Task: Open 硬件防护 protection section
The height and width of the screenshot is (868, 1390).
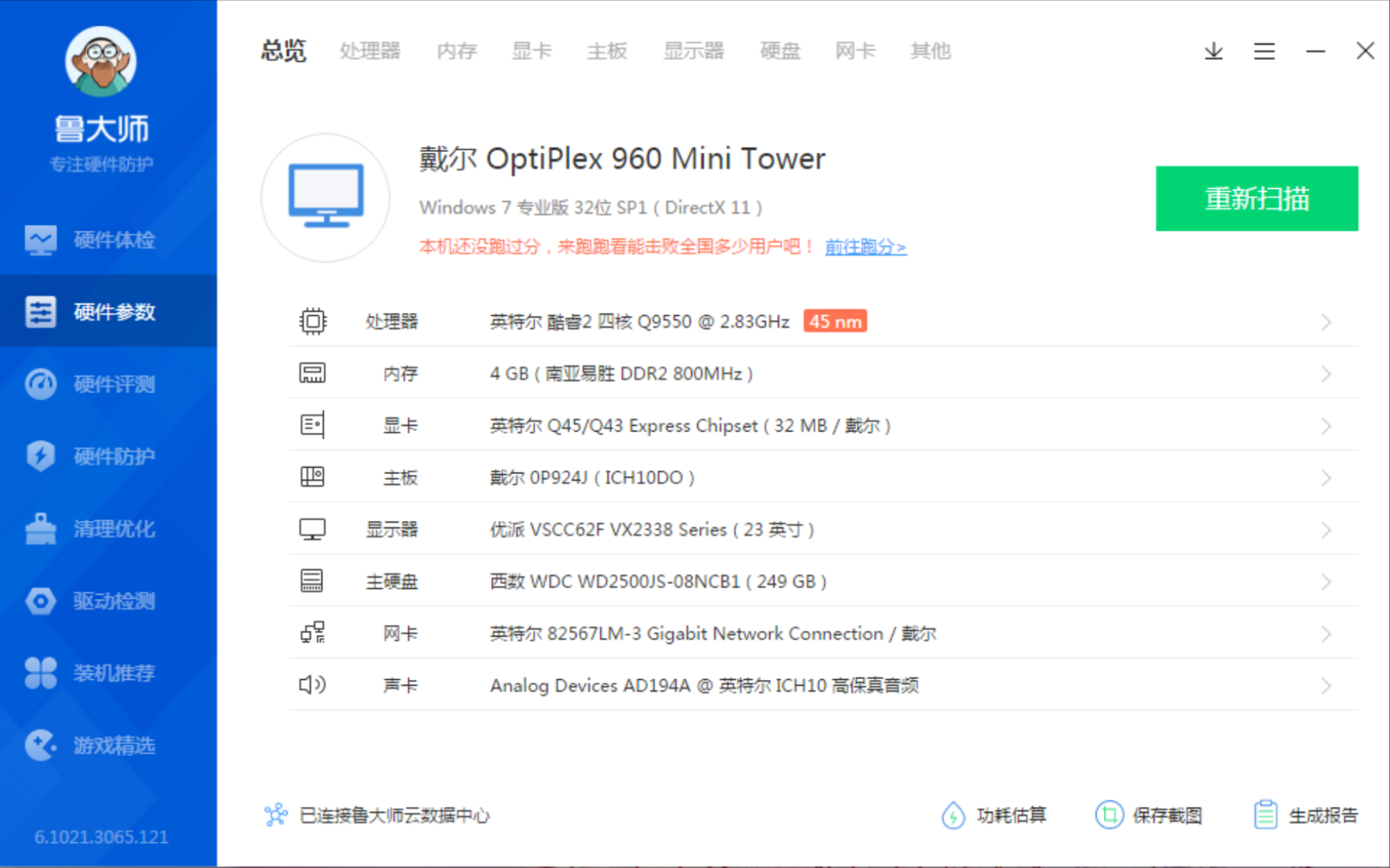Action: pyautogui.click(x=108, y=457)
